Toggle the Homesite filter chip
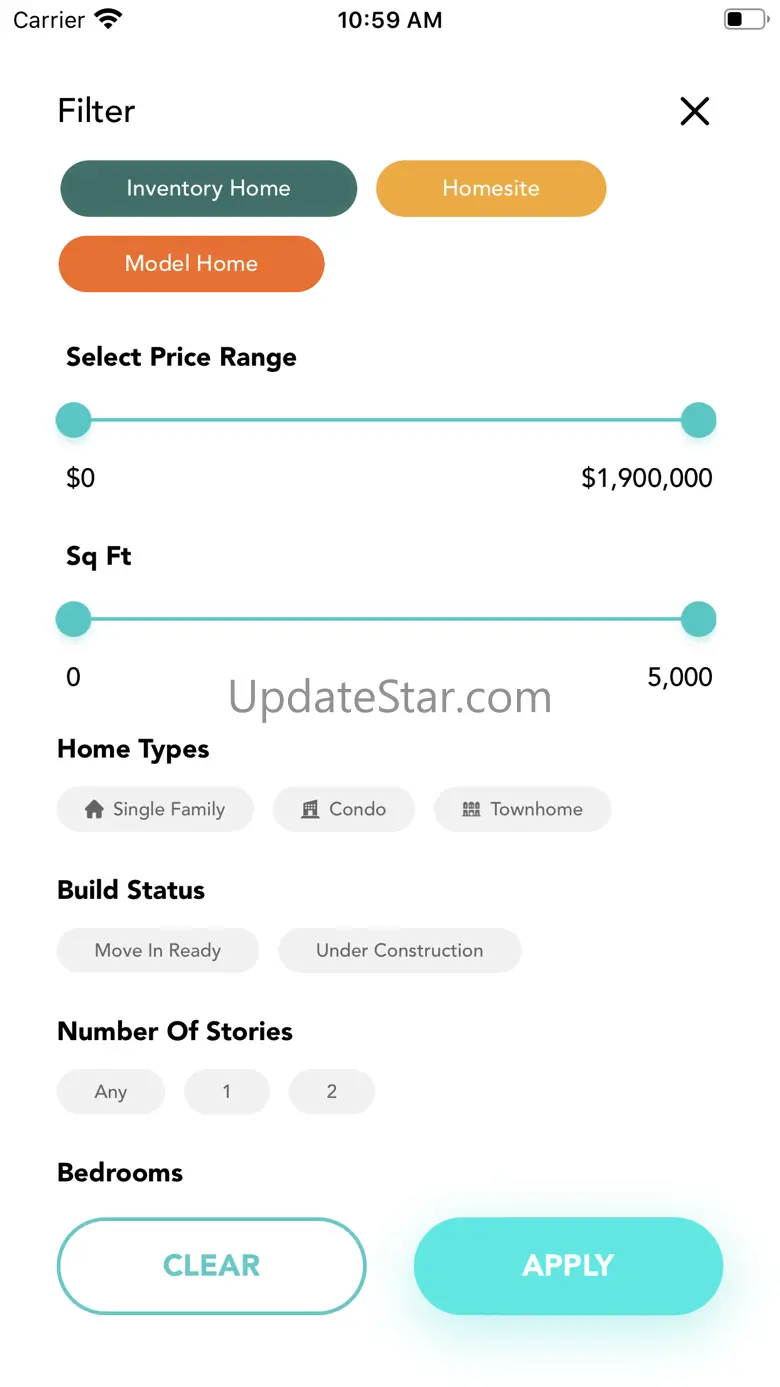780x1387 pixels. coord(491,189)
